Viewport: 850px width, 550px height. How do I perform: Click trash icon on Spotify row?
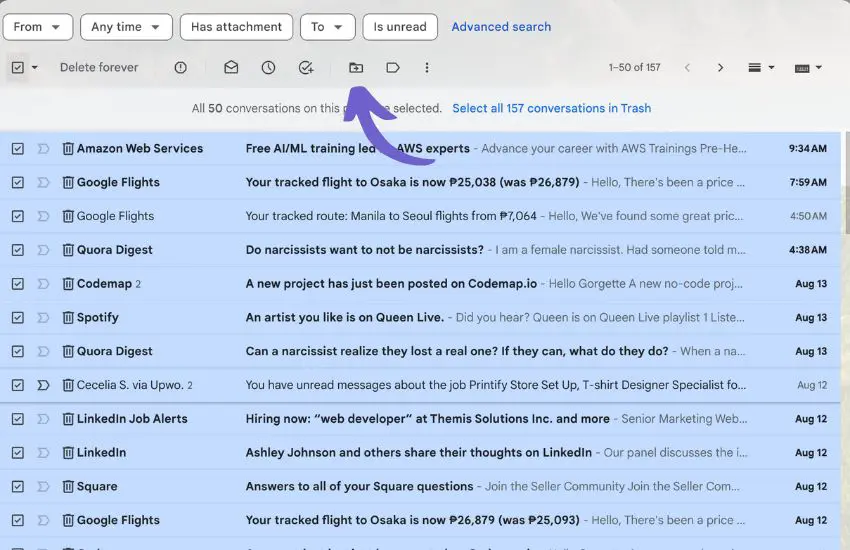[x=68, y=317]
